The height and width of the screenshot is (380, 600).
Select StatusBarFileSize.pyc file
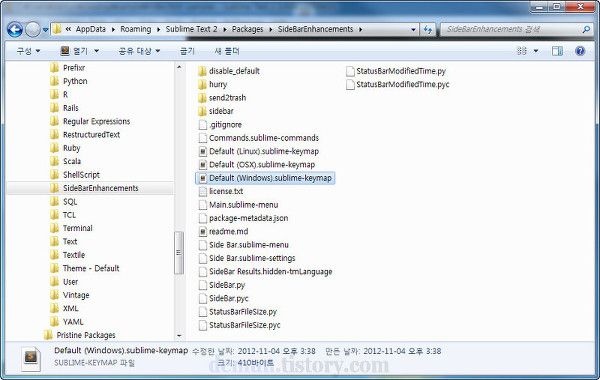click(245, 325)
